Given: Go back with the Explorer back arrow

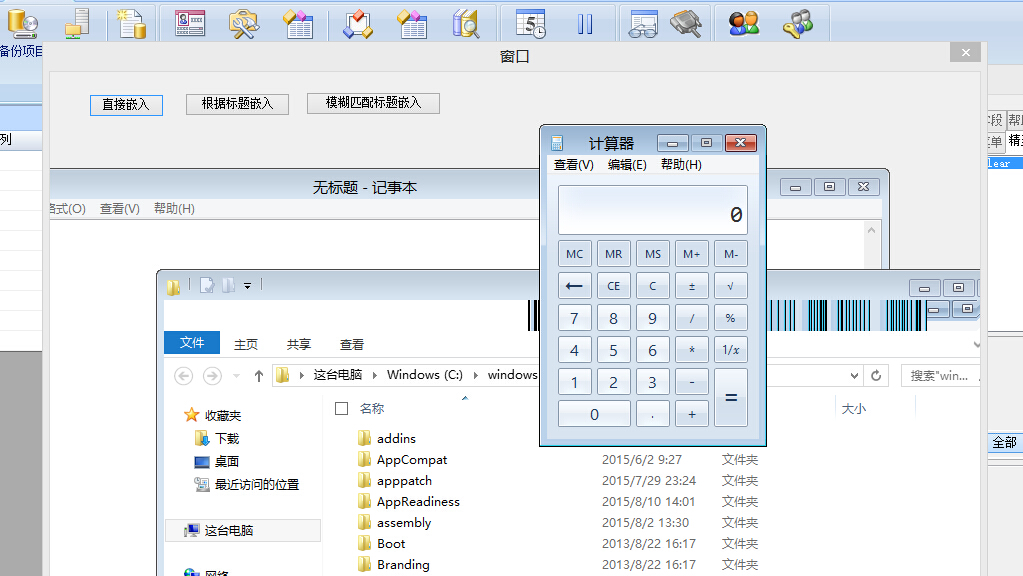Looking at the screenshot, I should pyautogui.click(x=184, y=376).
